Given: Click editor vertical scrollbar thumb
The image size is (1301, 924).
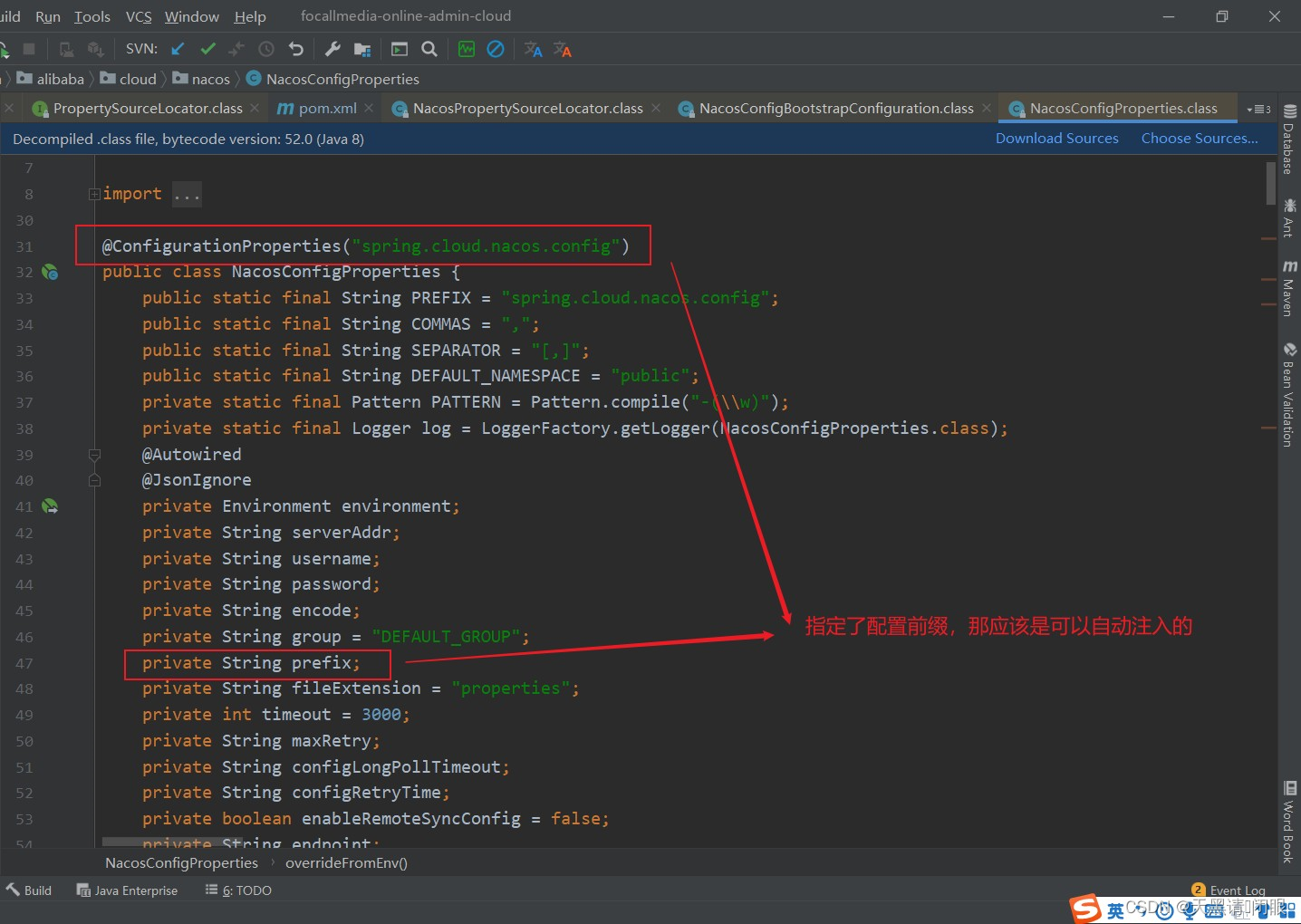Looking at the screenshot, I should (1270, 182).
